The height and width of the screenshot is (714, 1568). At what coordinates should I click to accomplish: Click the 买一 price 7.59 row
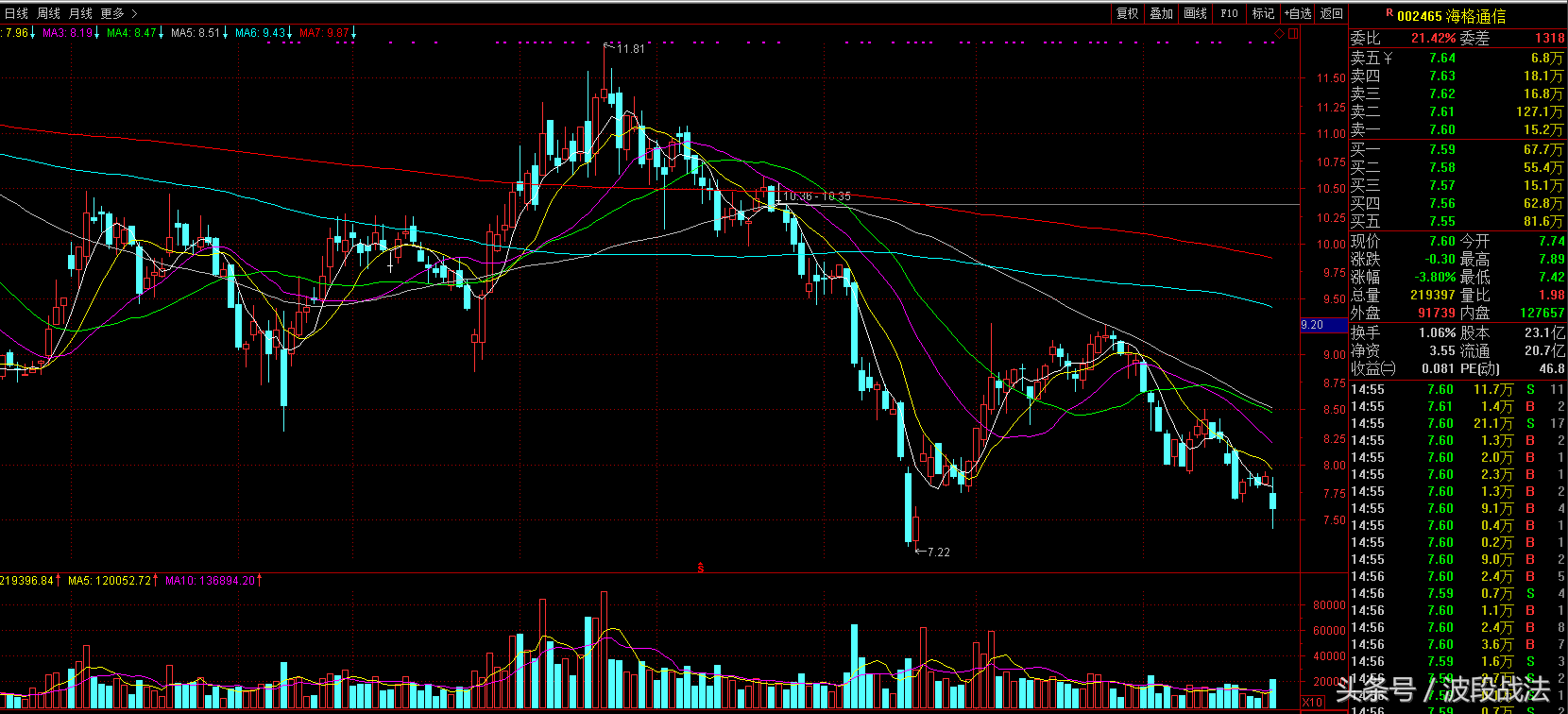[x=1457, y=149]
